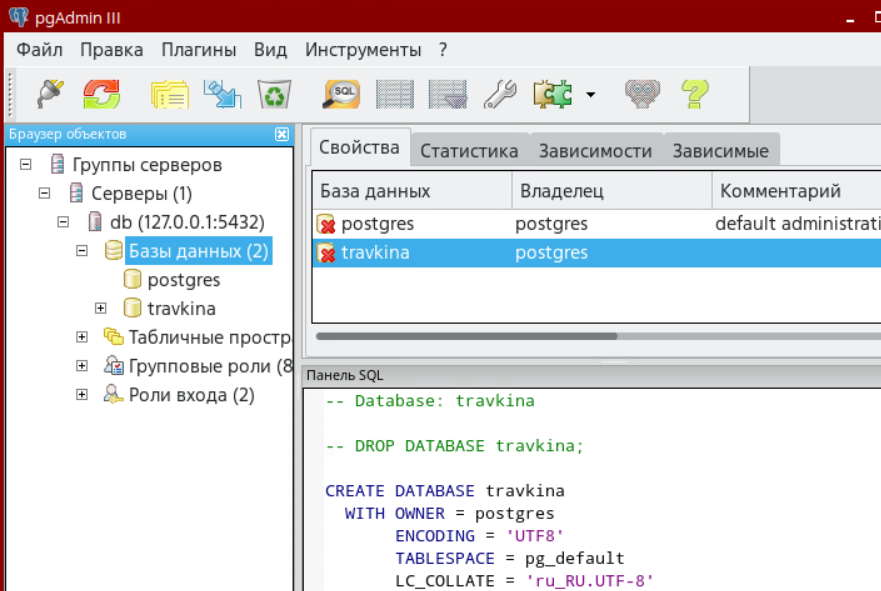
Task: Collapse the Группы серверов node
Action: click(25, 165)
